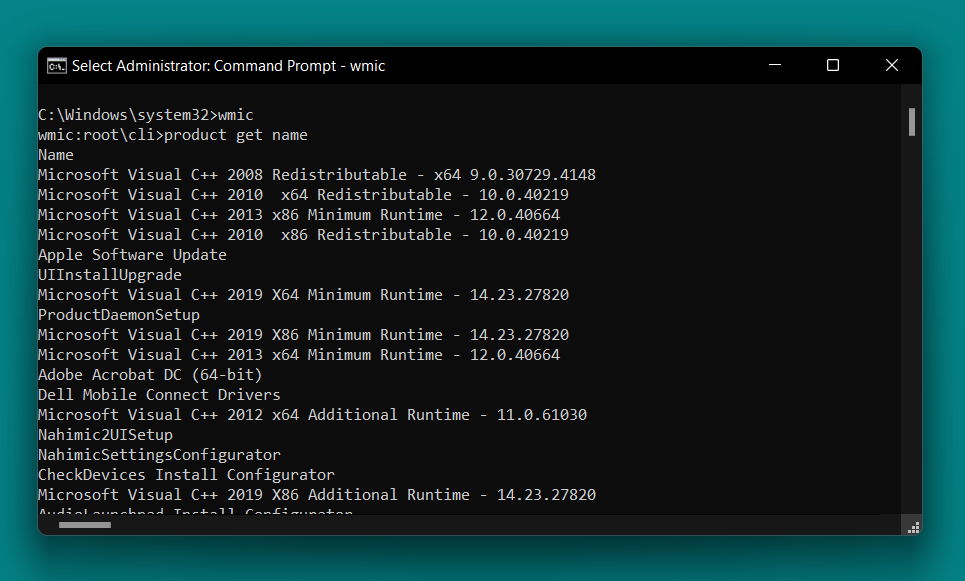The height and width of the screenshot is (581, 965).
Task: Click the "Nahimic2UISetup" entry
Action: pos(105,435)
